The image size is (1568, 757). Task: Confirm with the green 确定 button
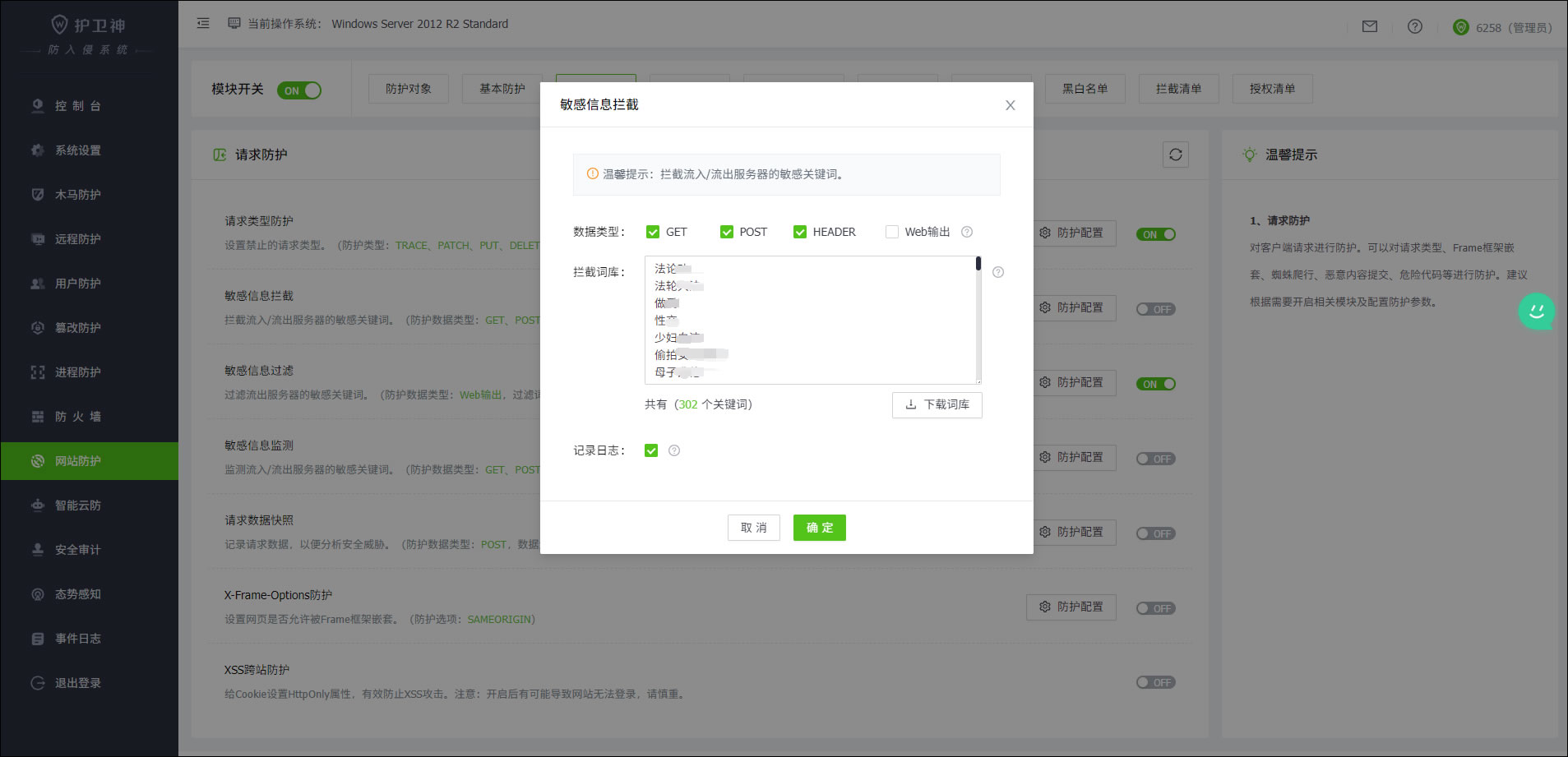(819, 528)
